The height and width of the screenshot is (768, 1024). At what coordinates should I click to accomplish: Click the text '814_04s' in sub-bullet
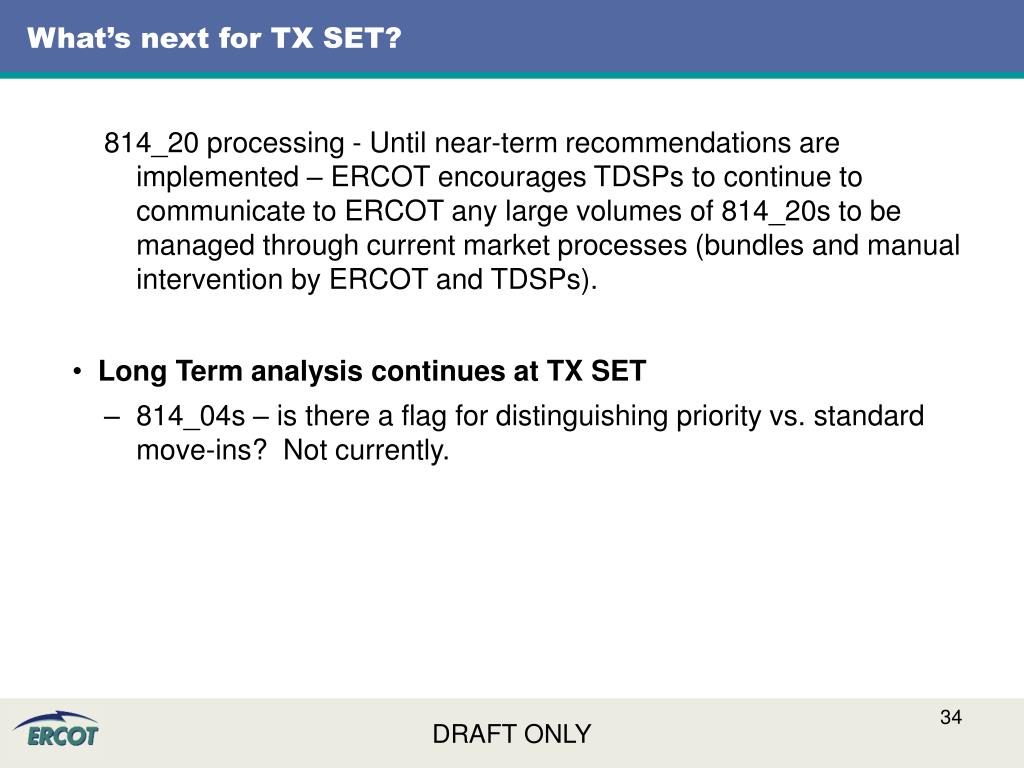point(190,417)
